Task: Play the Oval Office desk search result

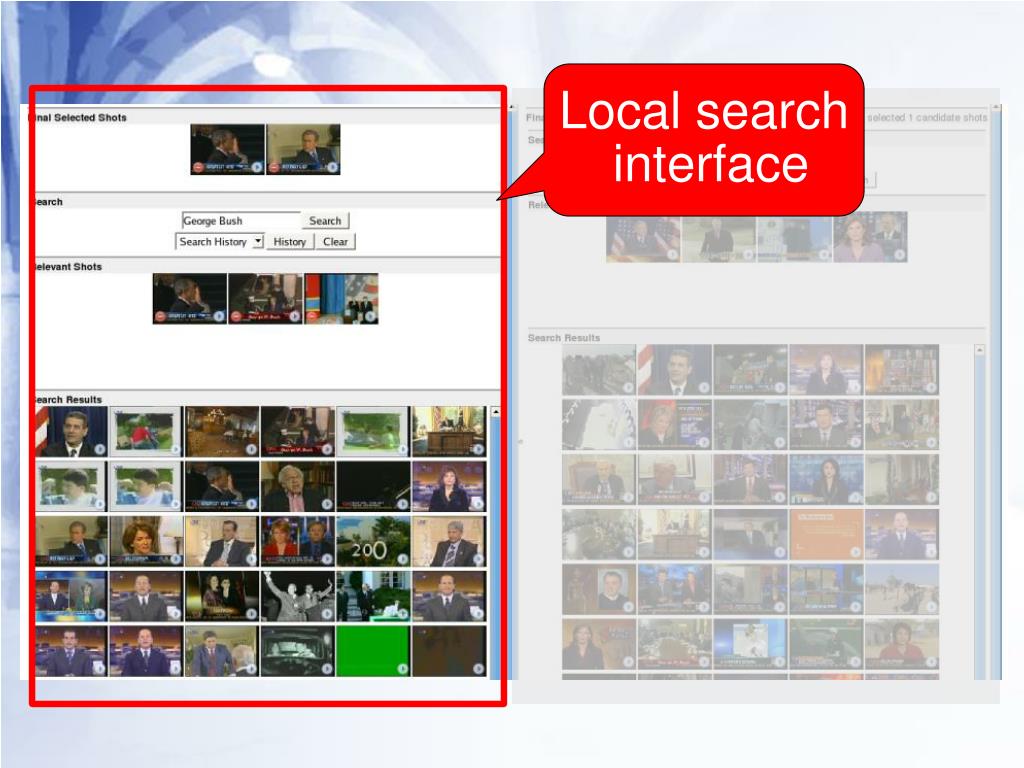Action: point(478,449)
